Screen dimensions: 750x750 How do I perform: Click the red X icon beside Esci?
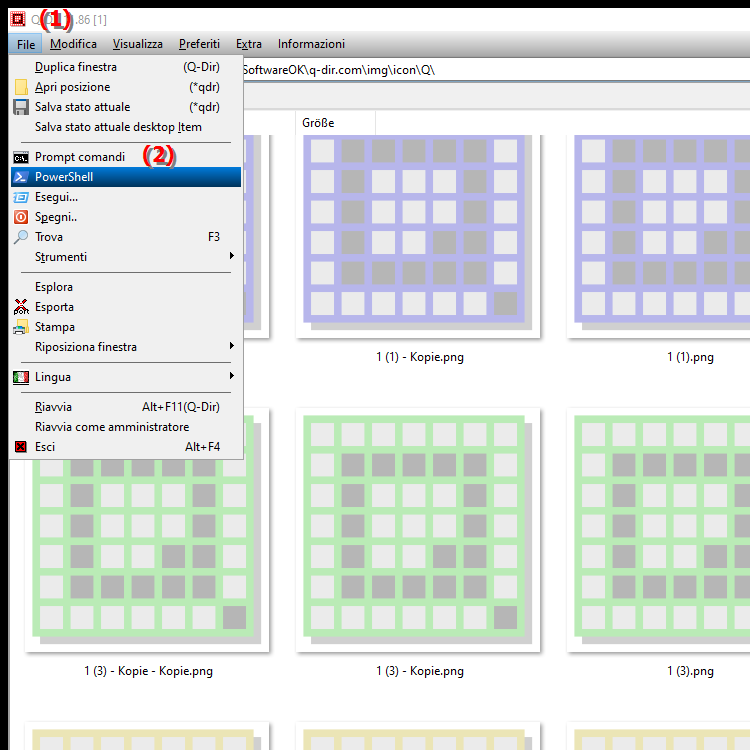point(21,447)
